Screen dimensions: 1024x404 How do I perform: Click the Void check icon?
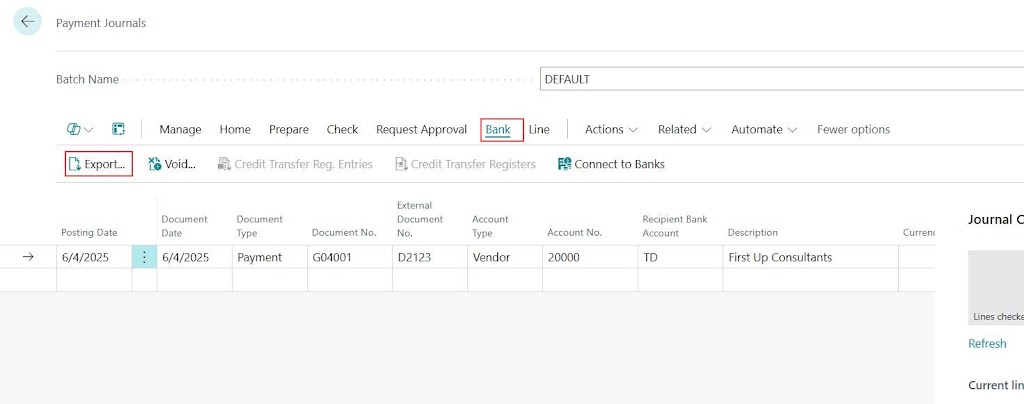[x=155, y=164]
